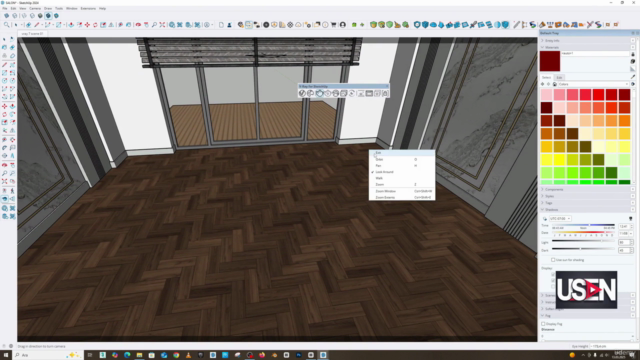Select the arrow Select tool in left toolbar
640x360 pixels.
(4, 39)
